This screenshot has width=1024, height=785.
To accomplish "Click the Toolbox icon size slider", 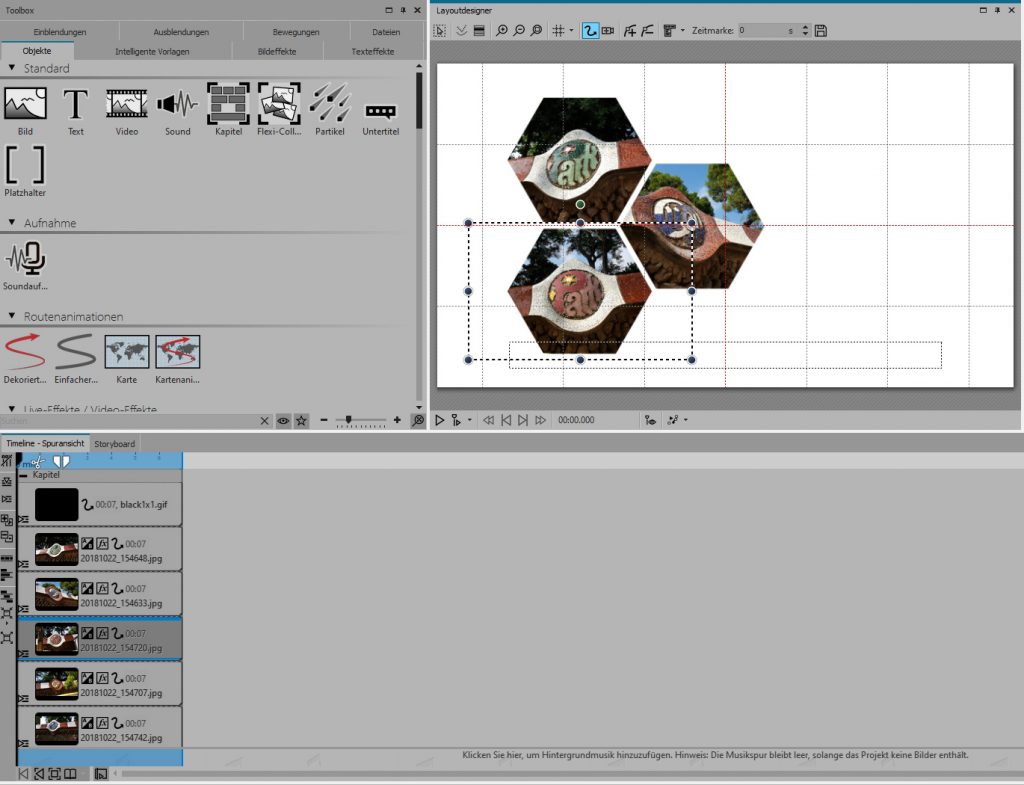I will point(348,421).
